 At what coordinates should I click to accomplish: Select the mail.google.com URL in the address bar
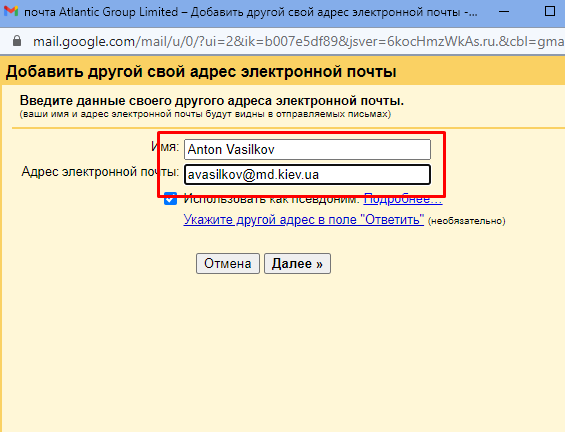point(298,41)
